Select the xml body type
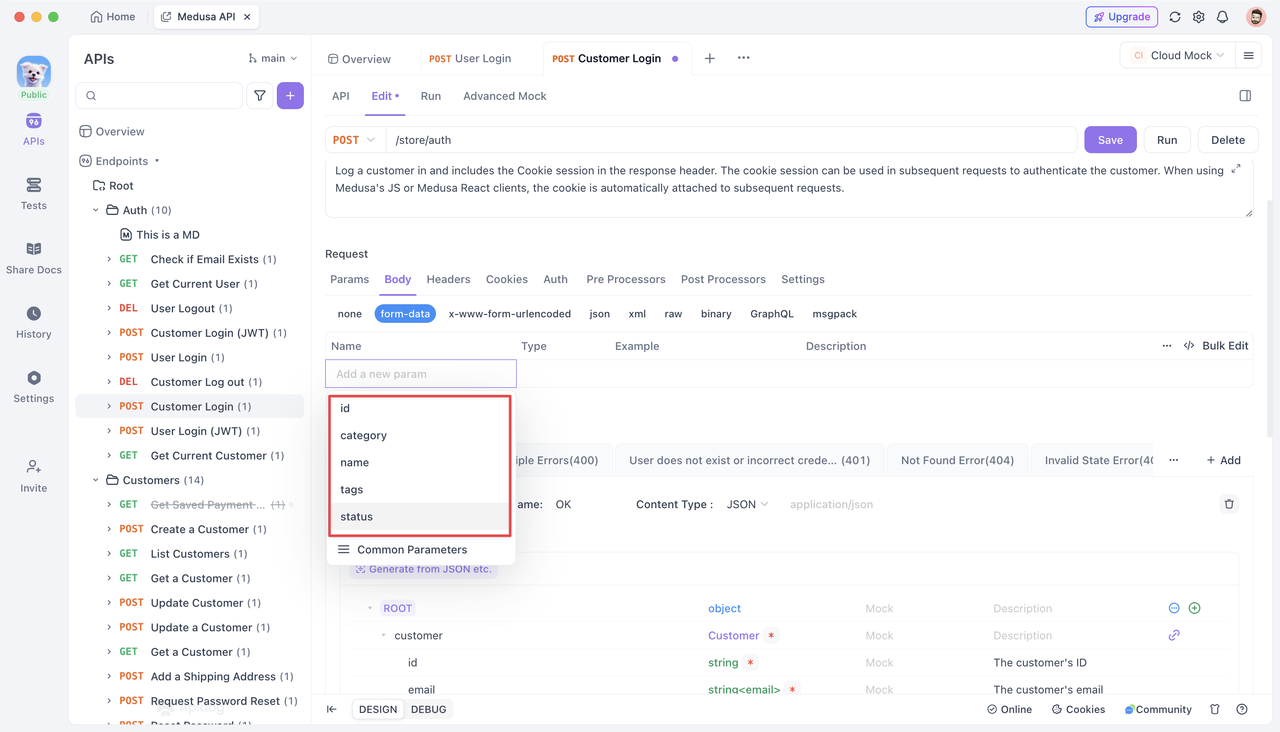The image size is (1280, 732). (x=637, y=314)
